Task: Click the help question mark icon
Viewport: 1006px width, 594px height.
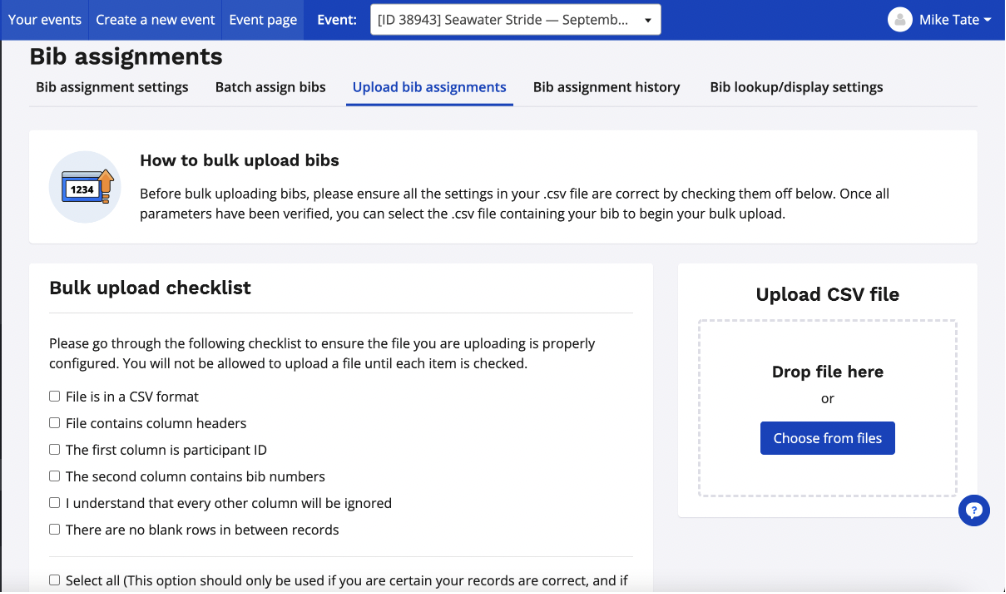Action: (973, 510)
